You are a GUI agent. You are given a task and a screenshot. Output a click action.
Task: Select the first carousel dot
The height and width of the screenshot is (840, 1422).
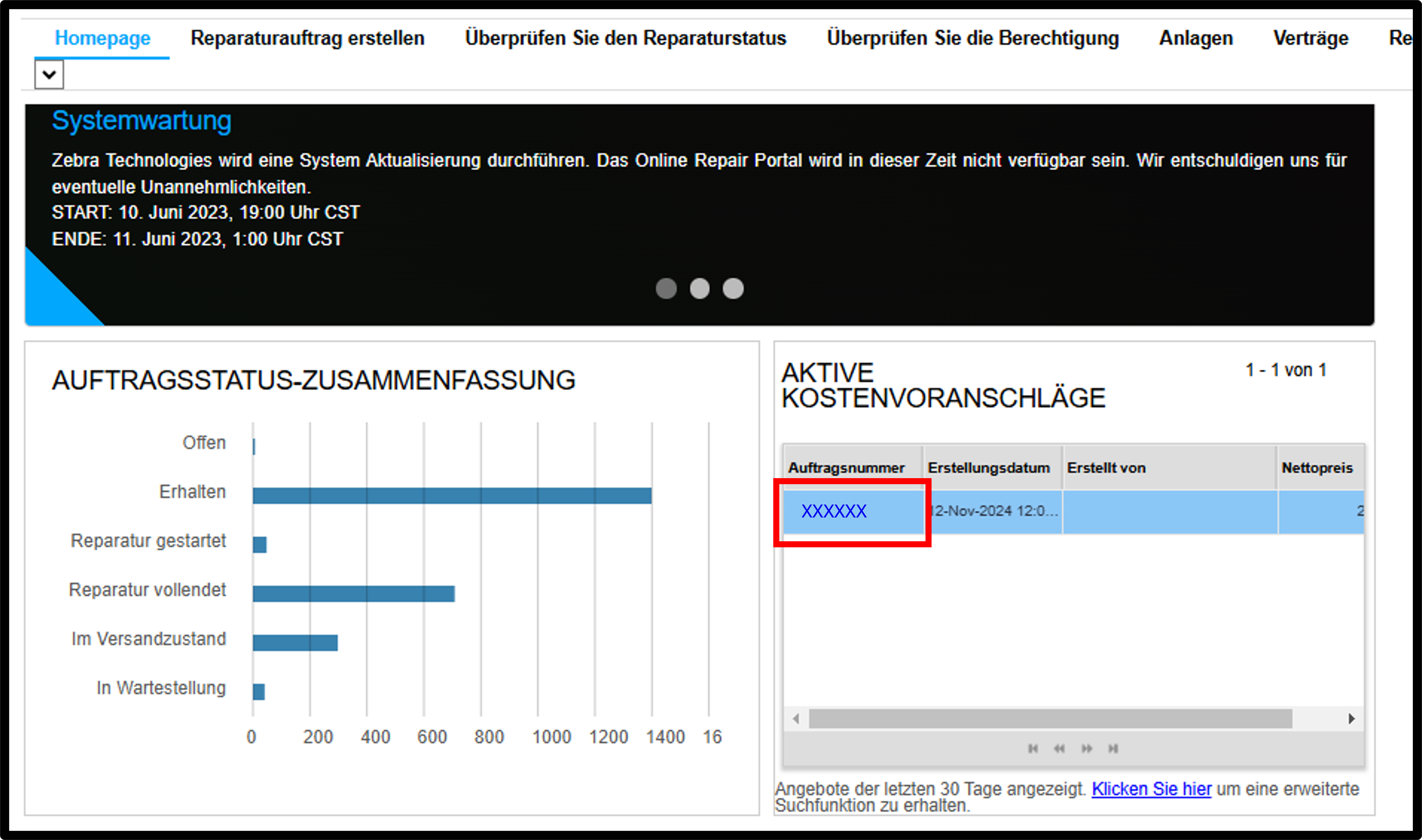666,288
